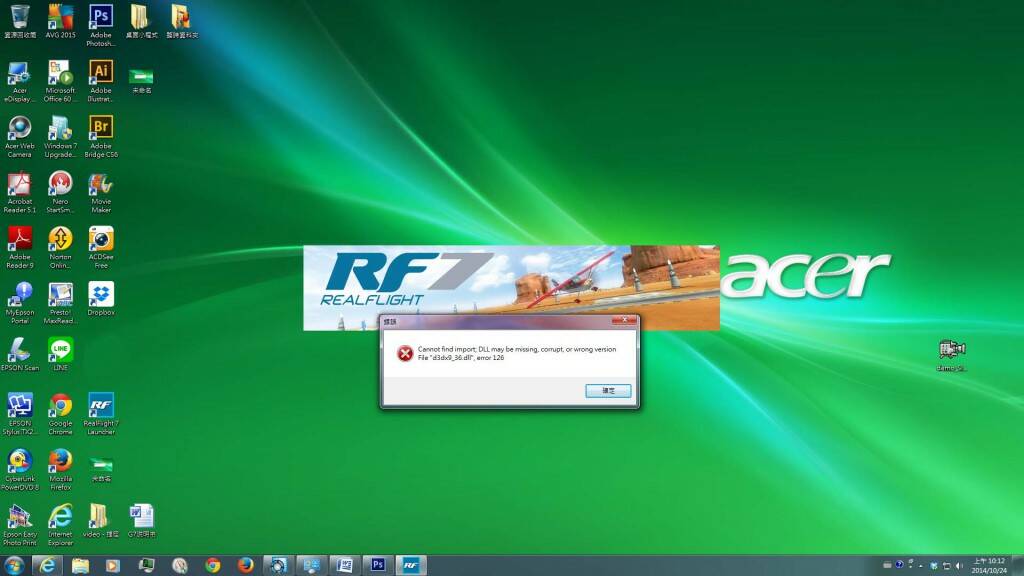Open the LINE desktop shortcut

pos(60,354)
